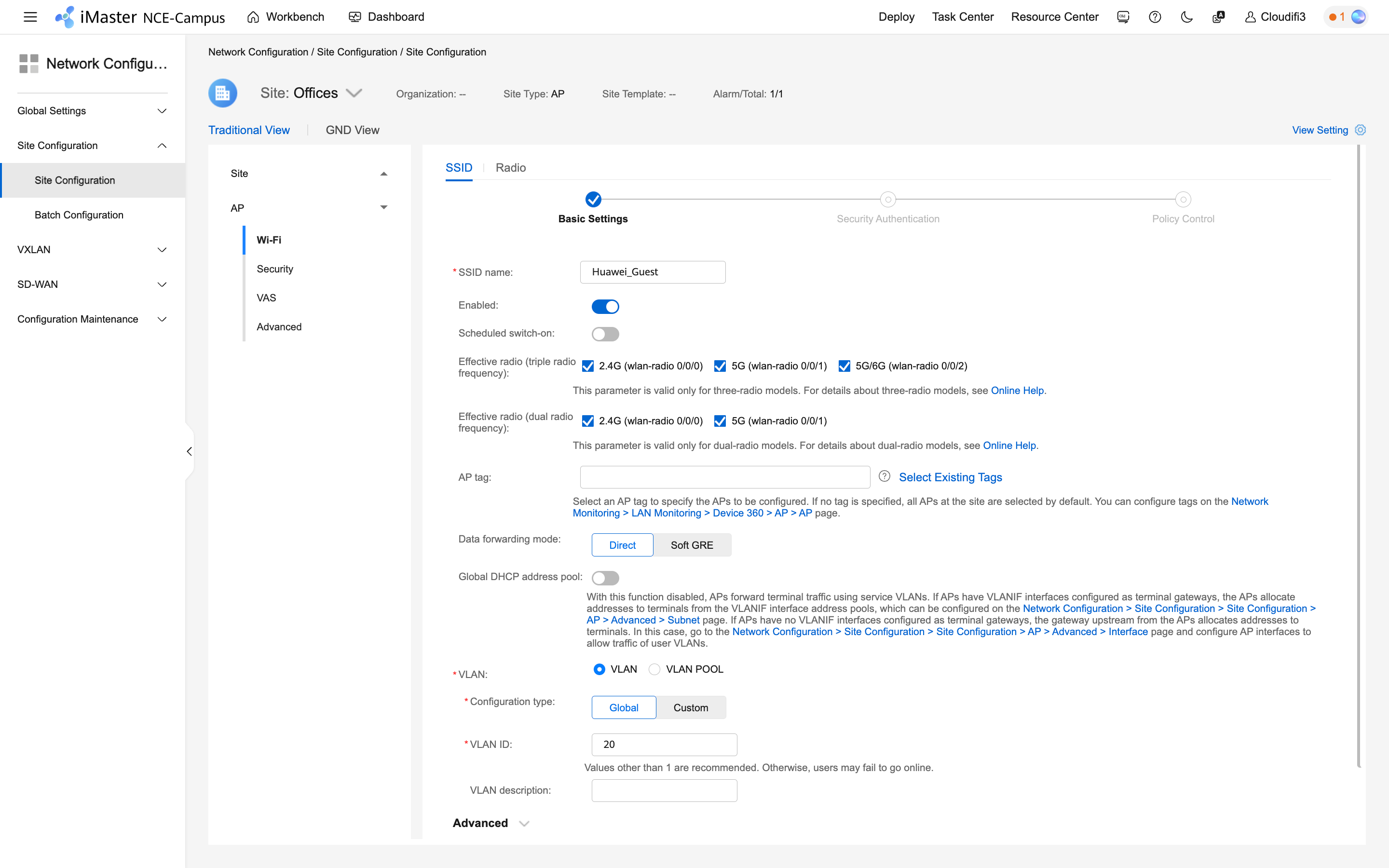Select Soft GRE forwarding mode
The width and height of the screenshot is (1389, 868).
click(x=692, y=545)
